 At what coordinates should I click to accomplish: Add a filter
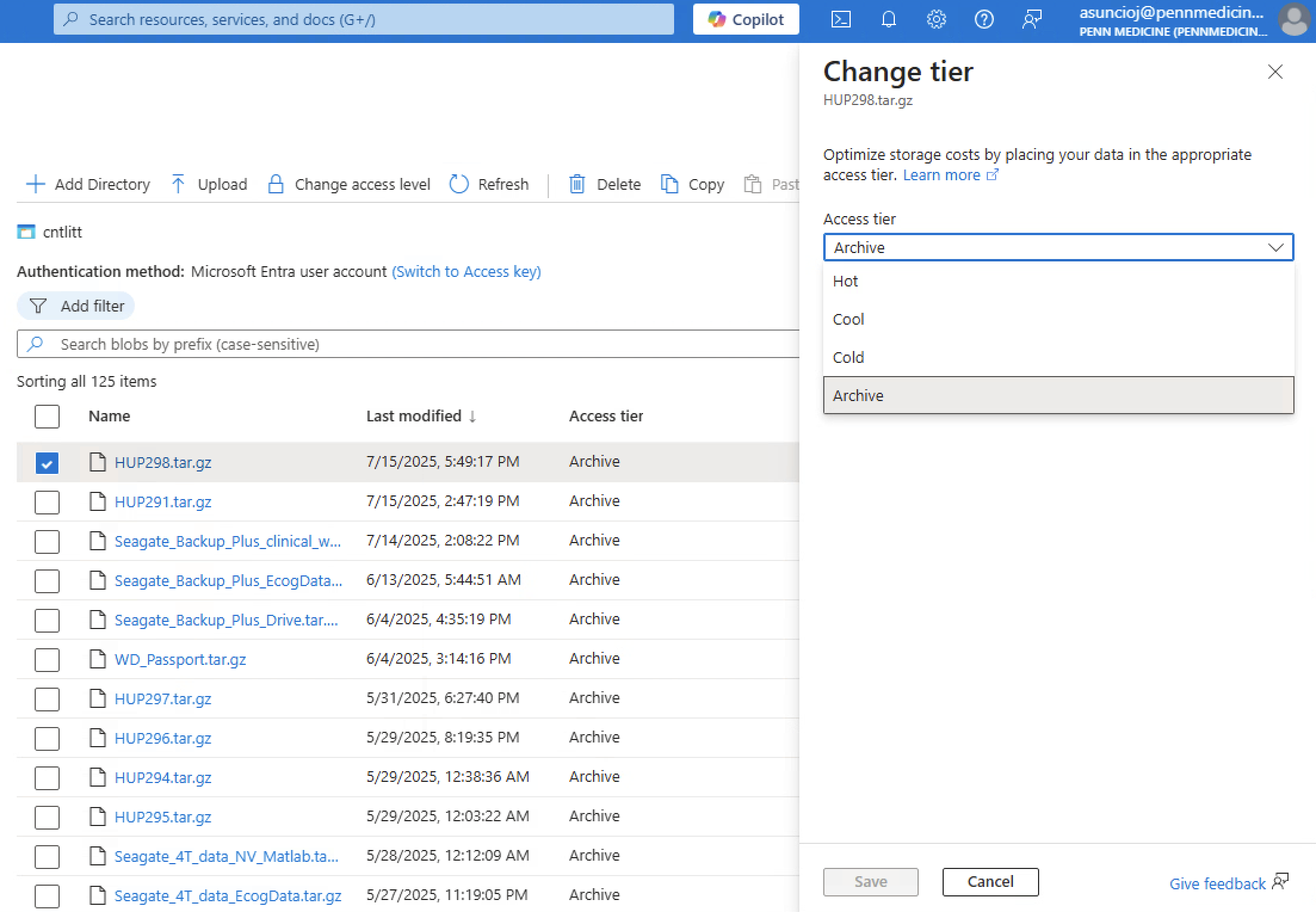point(76,306)
